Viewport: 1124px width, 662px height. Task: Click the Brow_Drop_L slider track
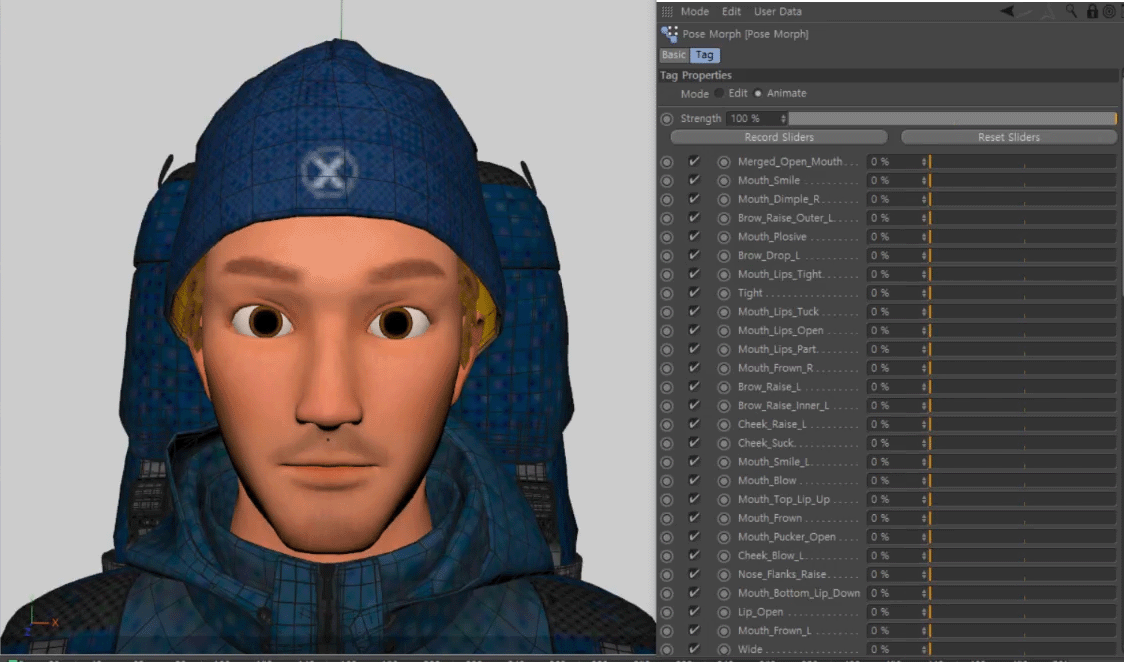(x=1022, y=256)
